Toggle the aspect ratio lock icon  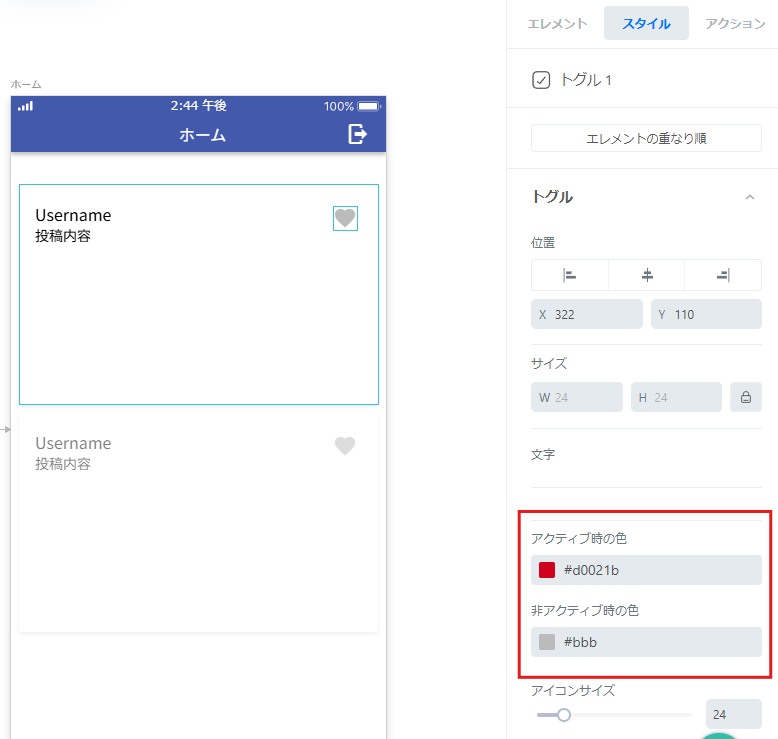tap(746, 397)
